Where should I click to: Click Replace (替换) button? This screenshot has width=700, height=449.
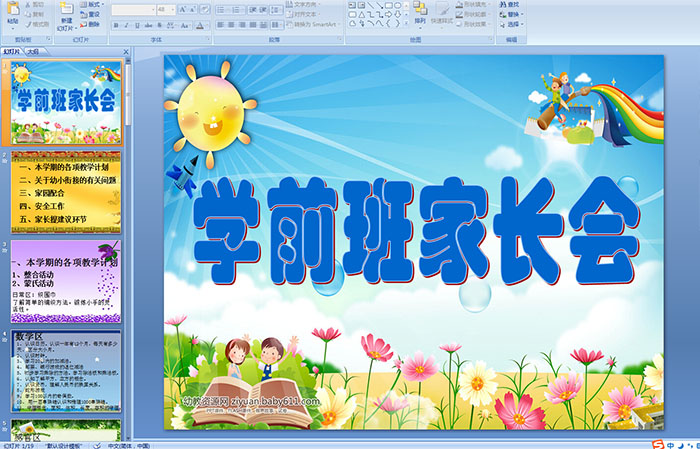[510, 14]
